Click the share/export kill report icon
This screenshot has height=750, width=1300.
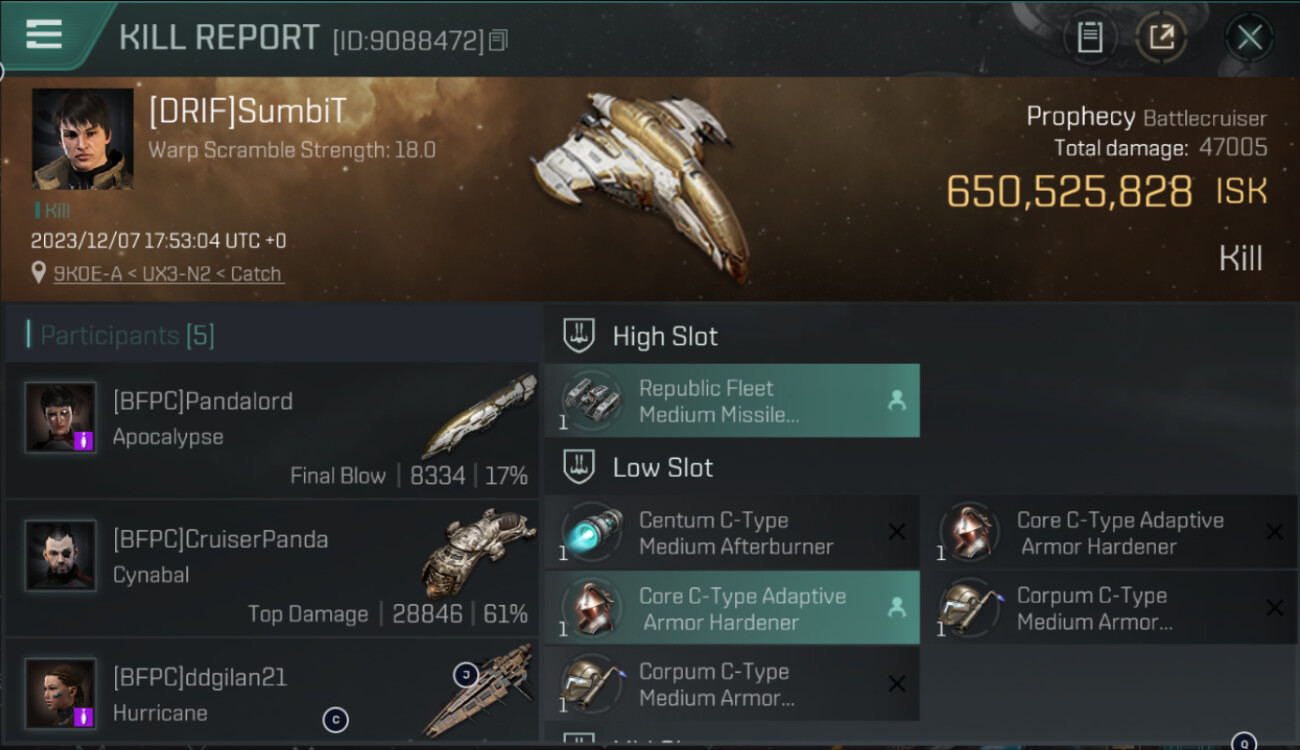(1161, 38)
